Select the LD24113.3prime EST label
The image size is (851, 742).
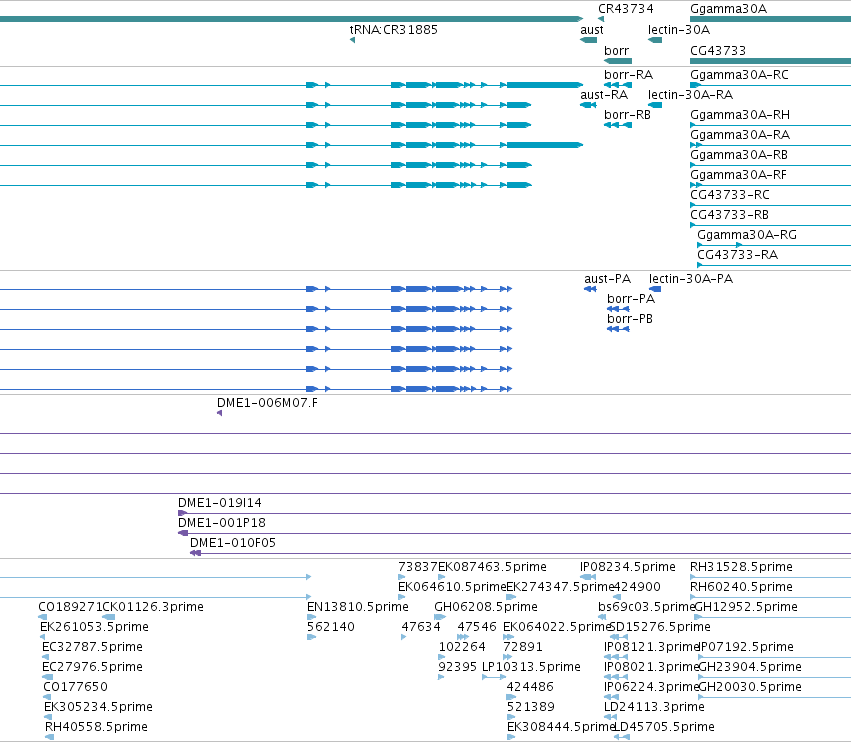tap(654, 707)
